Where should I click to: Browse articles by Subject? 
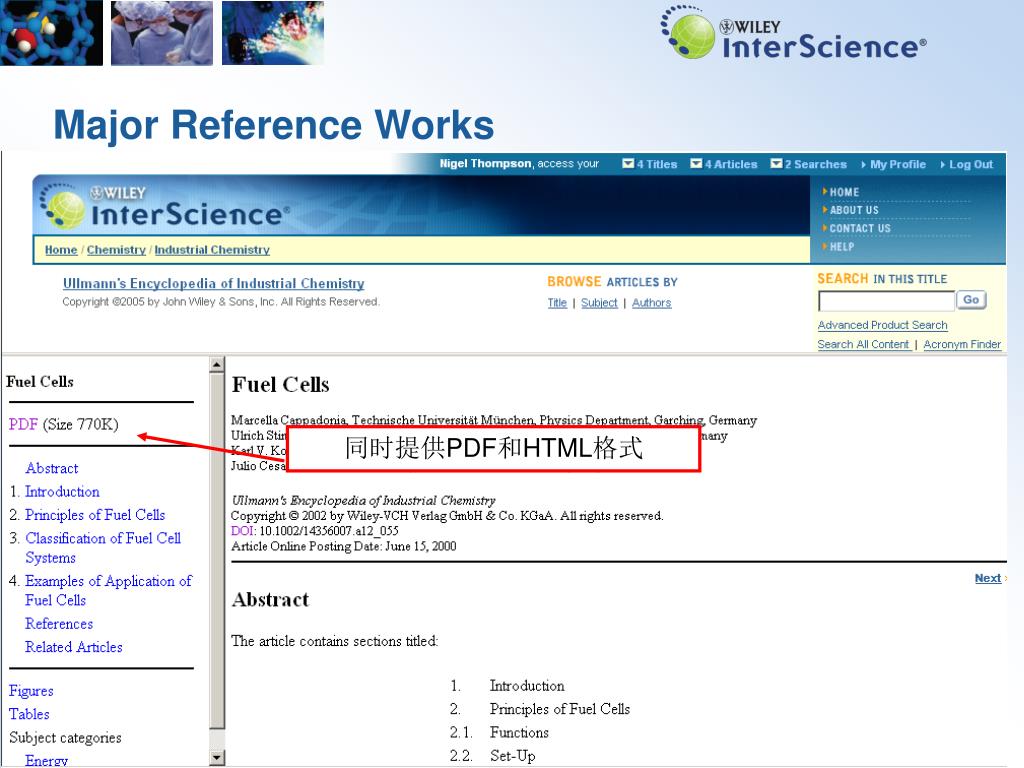599,303
